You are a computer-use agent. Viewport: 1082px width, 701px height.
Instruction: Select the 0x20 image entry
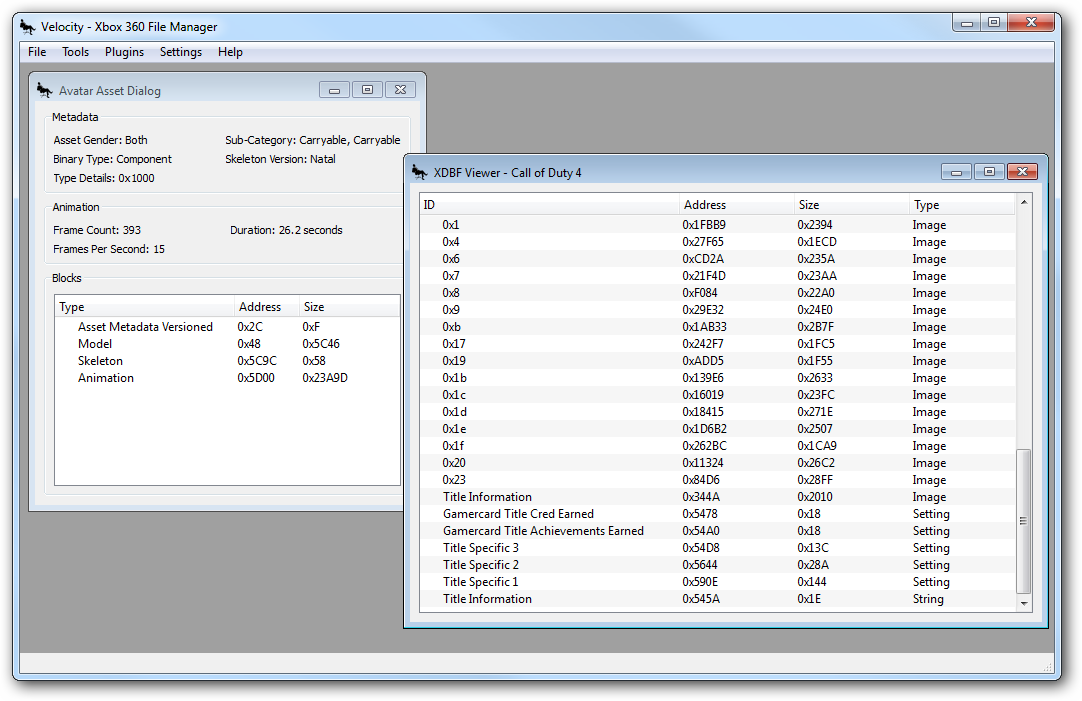click(x=718, y=463)
